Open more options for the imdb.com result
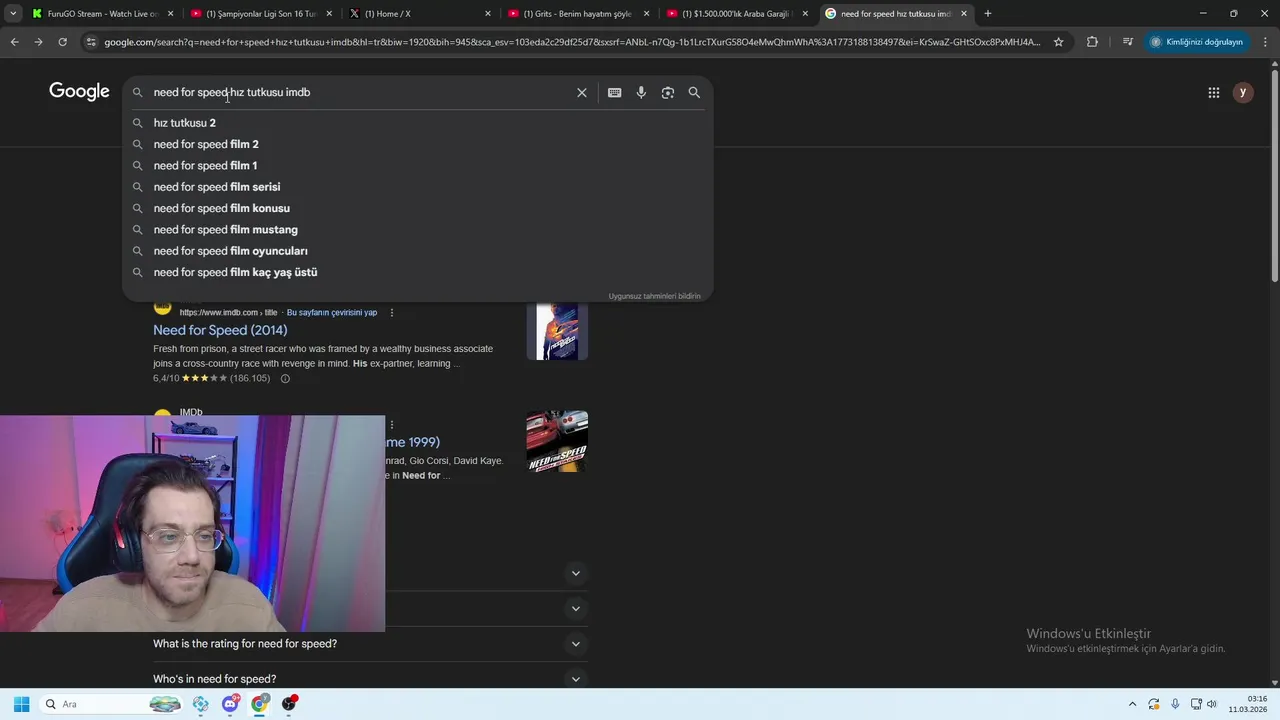 (x=391, y=313)
